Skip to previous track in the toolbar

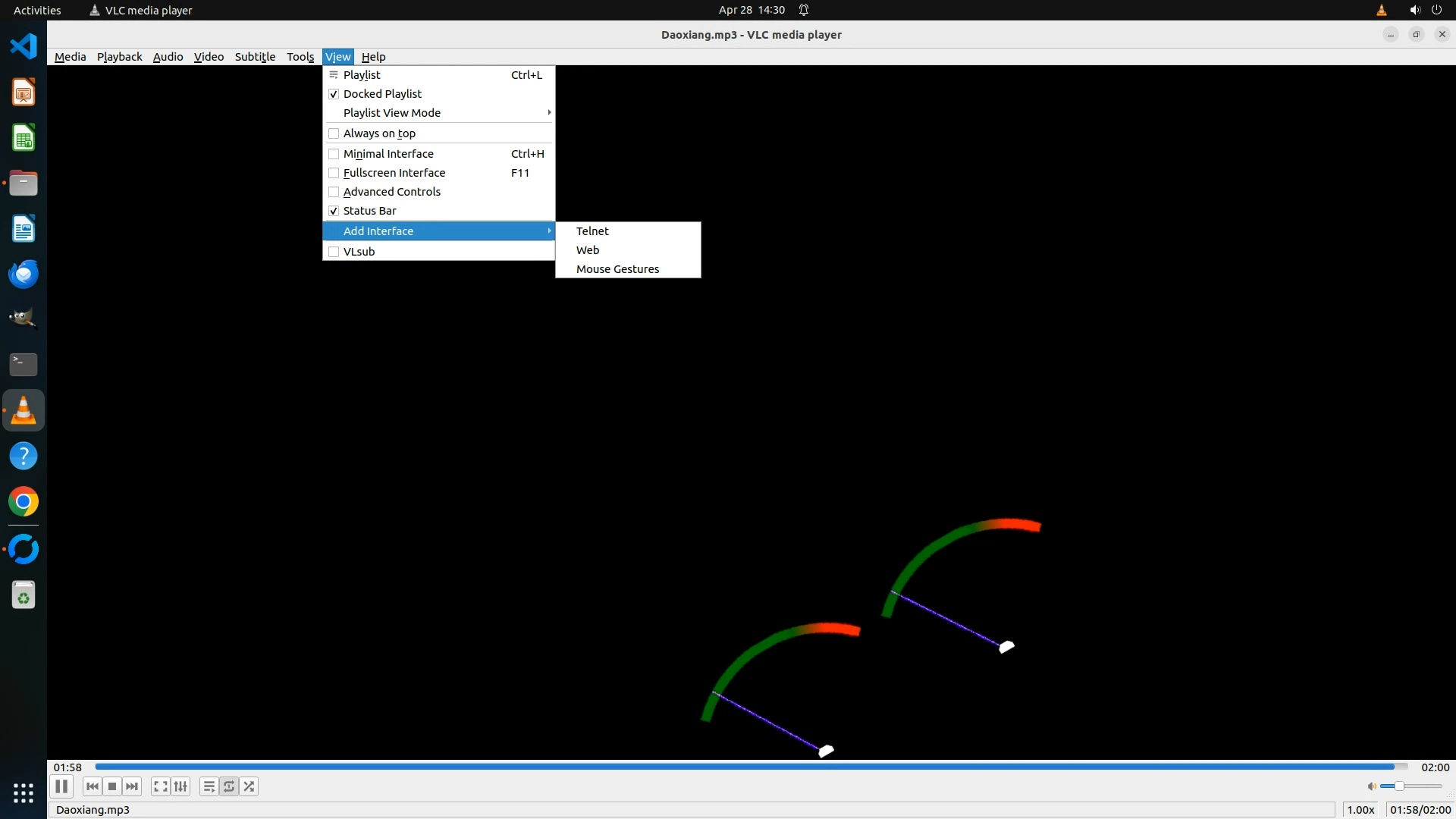(x=92, y=786)
